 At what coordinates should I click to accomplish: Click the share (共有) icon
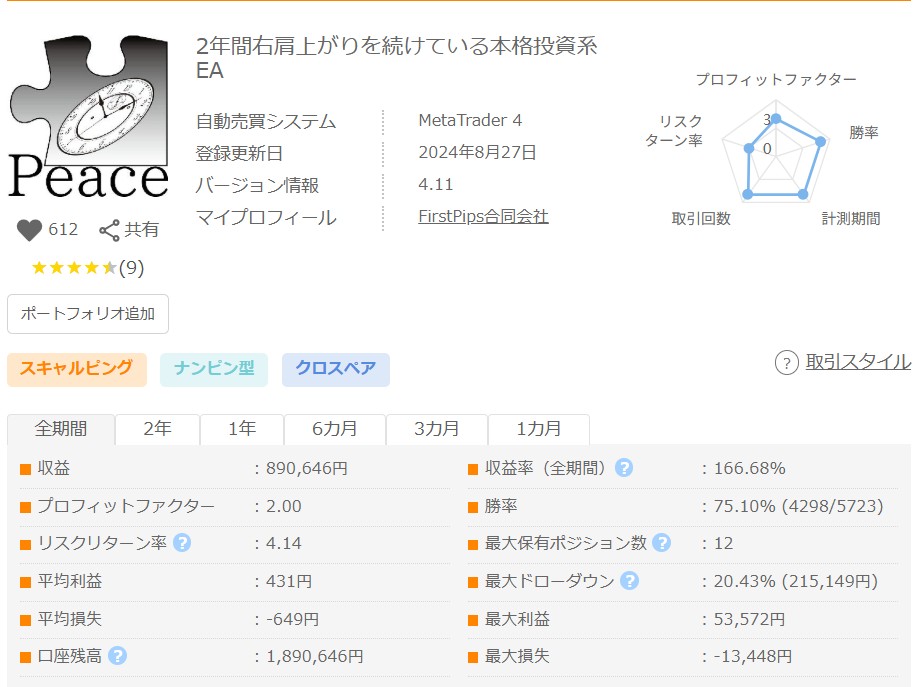[x=109, y=230]
